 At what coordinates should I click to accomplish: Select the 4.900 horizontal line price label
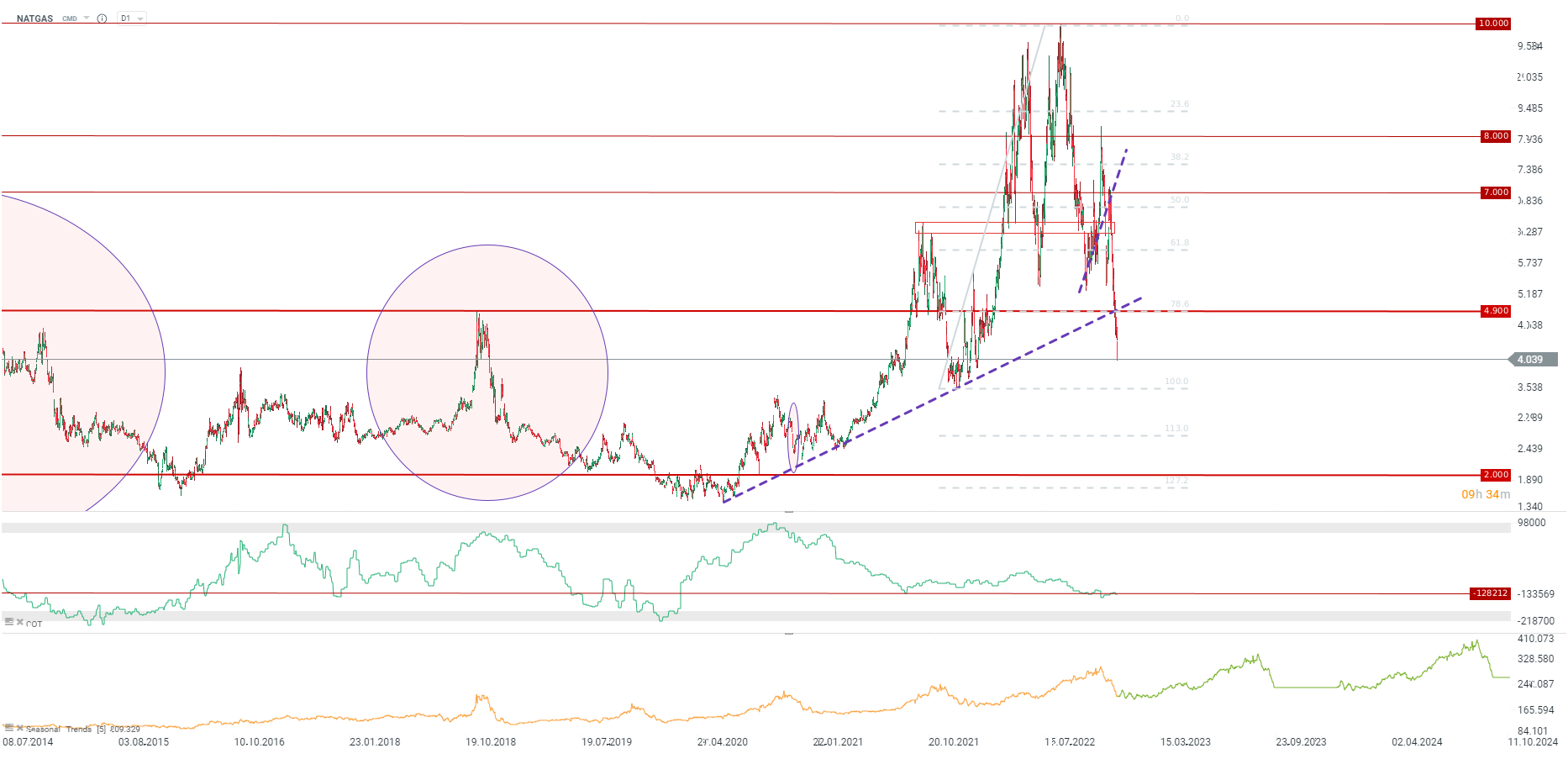click(x=1496, y=311)
